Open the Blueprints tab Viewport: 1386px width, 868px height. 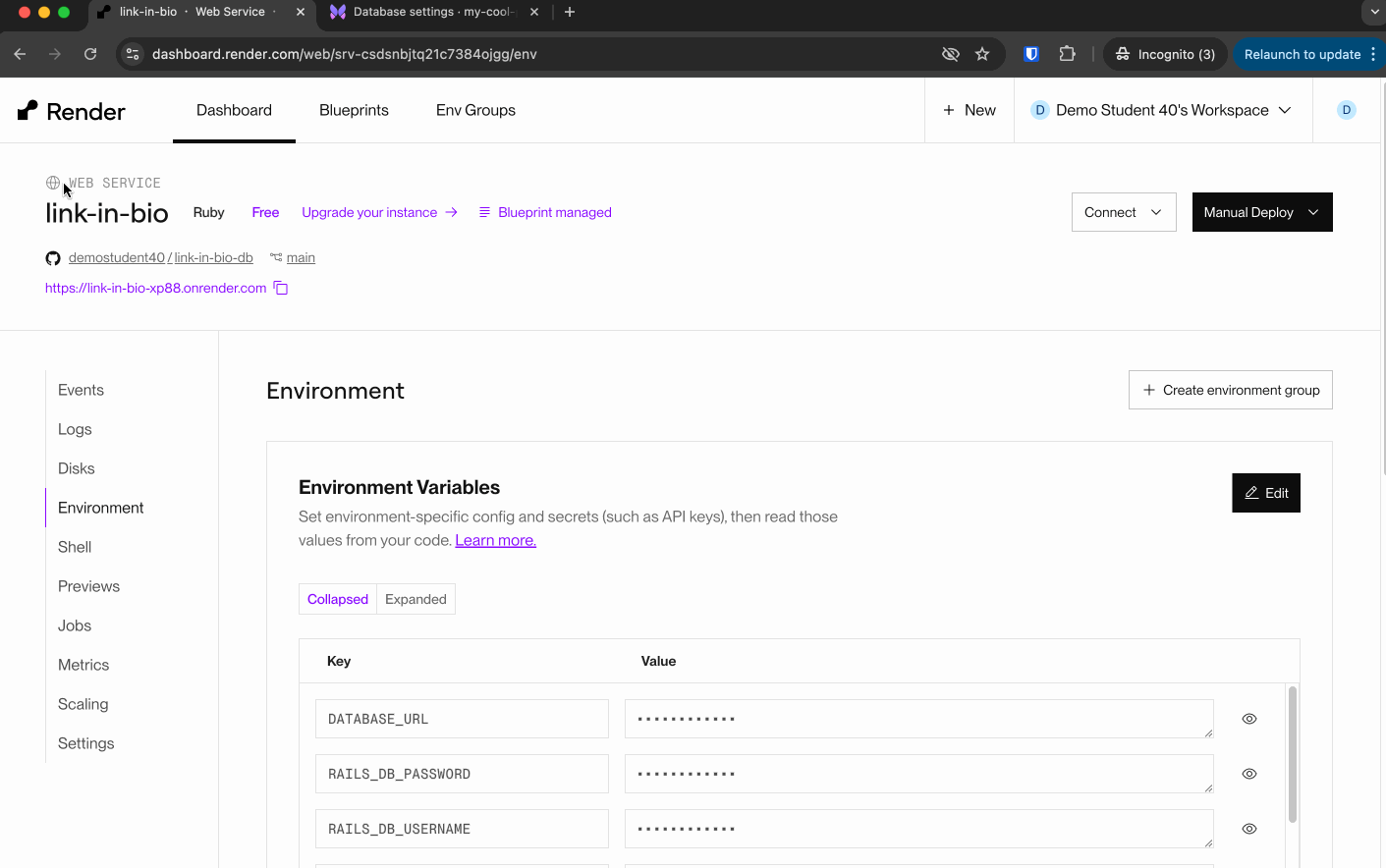pyautogui.click(x=354, y=110)
